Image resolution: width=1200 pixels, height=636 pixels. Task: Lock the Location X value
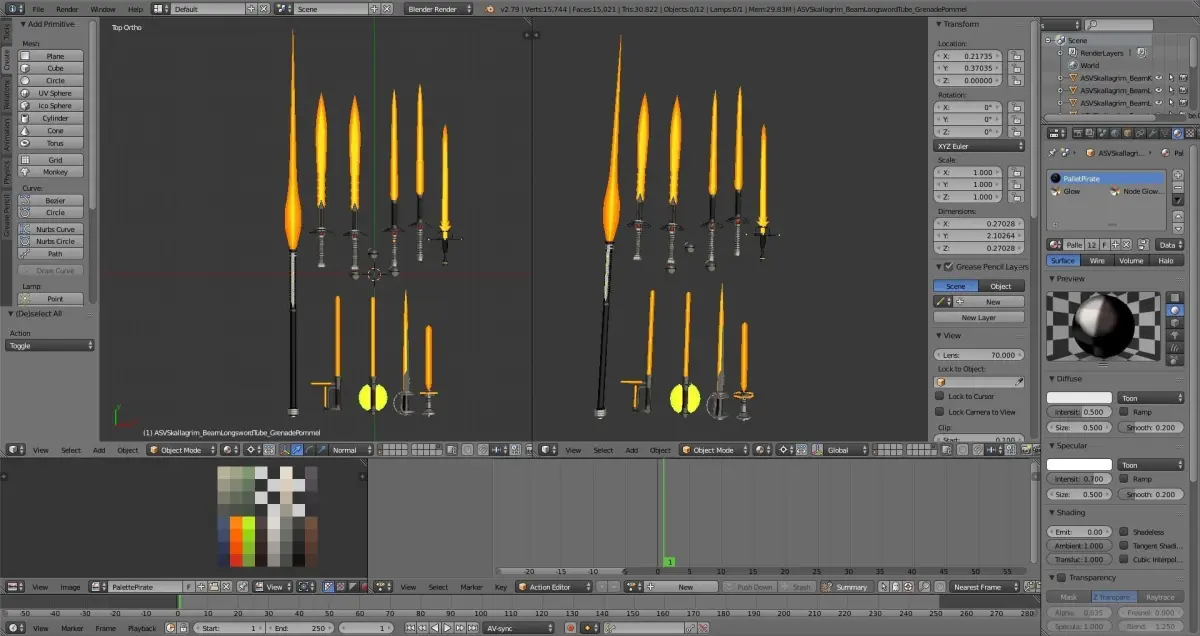coord(1017,56)
